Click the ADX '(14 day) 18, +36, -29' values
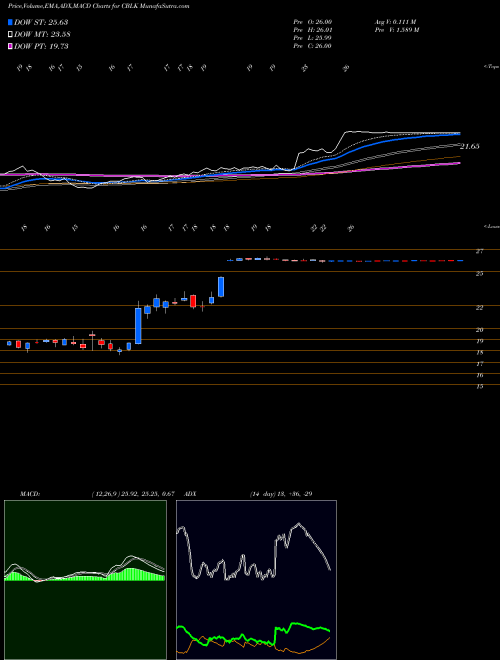500x660 pixels. tap(281, 494)
